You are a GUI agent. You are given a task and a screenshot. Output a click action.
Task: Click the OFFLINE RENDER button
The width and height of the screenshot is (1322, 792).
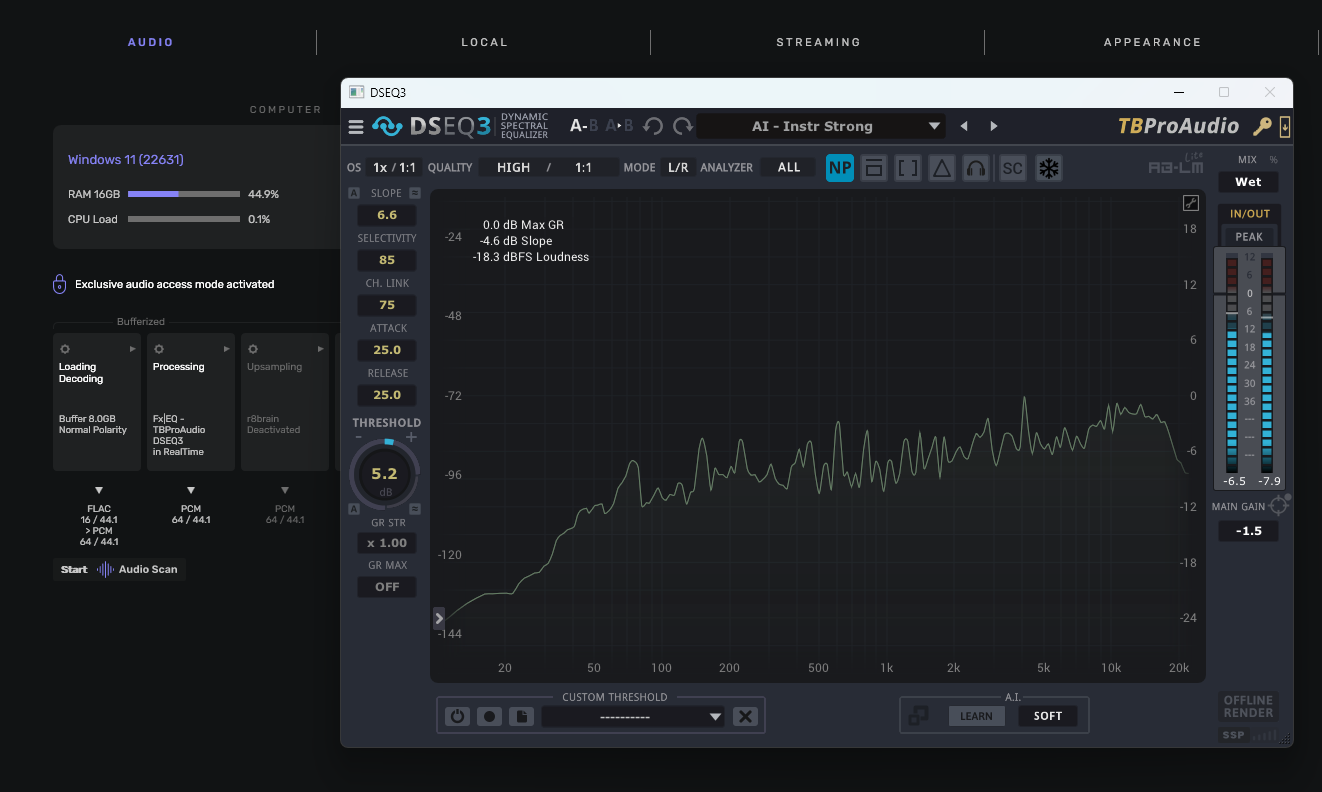1248,706
